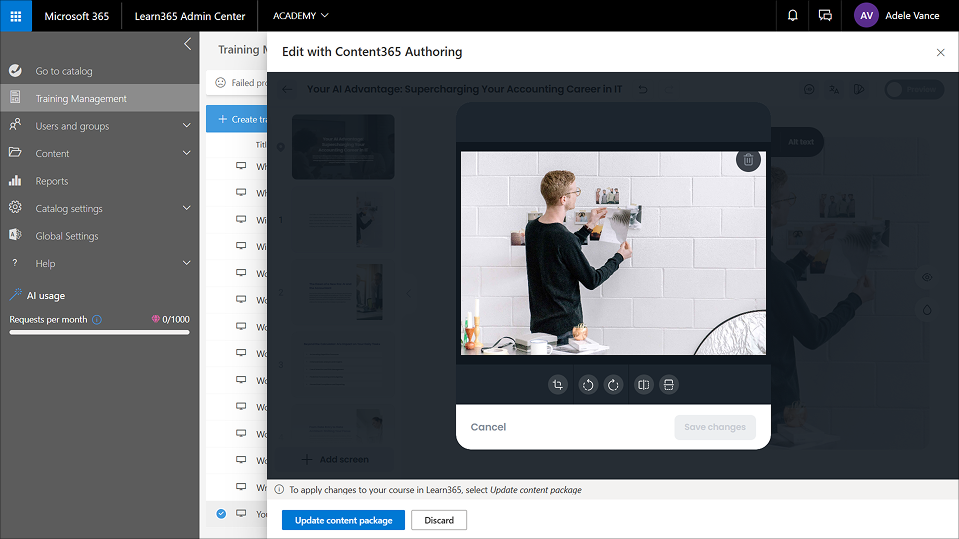Cancel the image editing dialog
Image resolution: width=959 pixels, height=539 pixels.
pos(488,427)
